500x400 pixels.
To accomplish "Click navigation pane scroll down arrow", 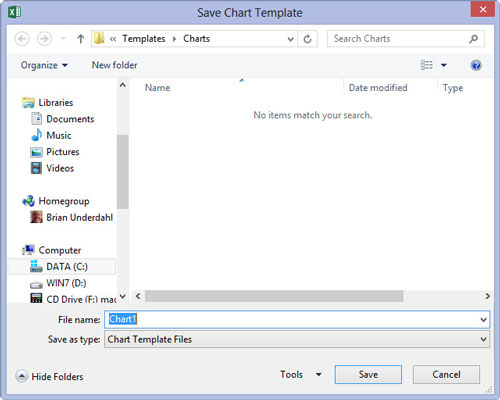I will click(123, 296).
